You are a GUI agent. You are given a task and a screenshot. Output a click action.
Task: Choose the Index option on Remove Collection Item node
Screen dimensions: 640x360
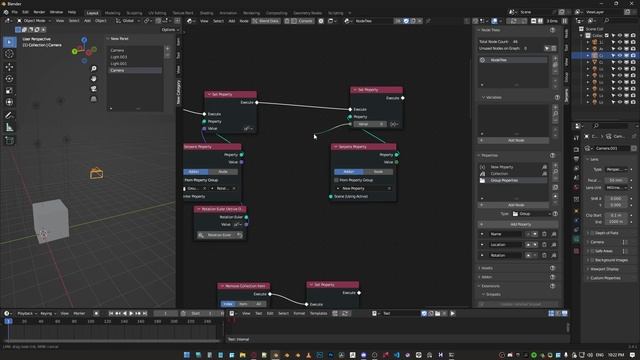click(x=228, y=304)
